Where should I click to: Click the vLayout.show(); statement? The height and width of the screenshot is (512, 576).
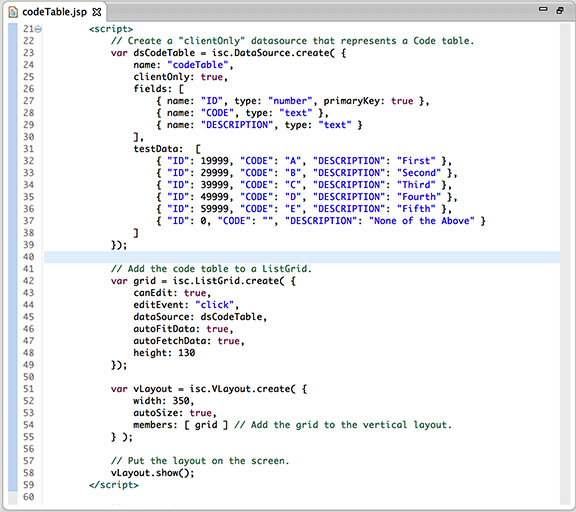point(152,473)
